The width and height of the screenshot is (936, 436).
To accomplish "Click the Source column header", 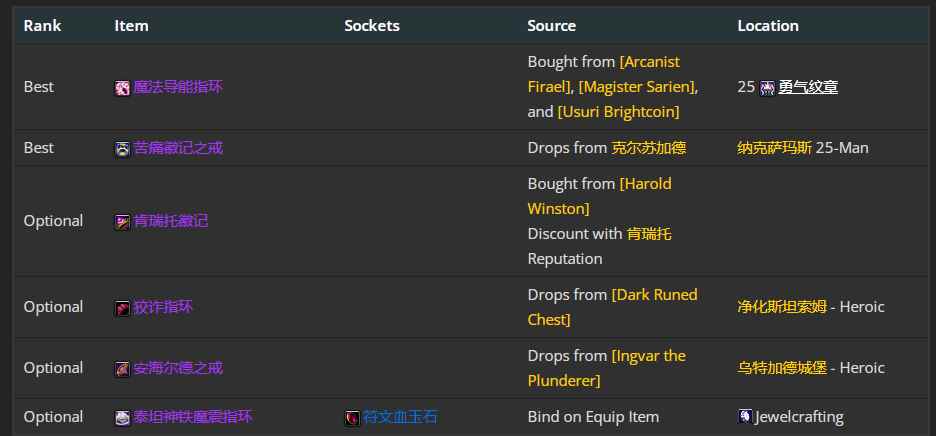I will click(x=552, y=26).
